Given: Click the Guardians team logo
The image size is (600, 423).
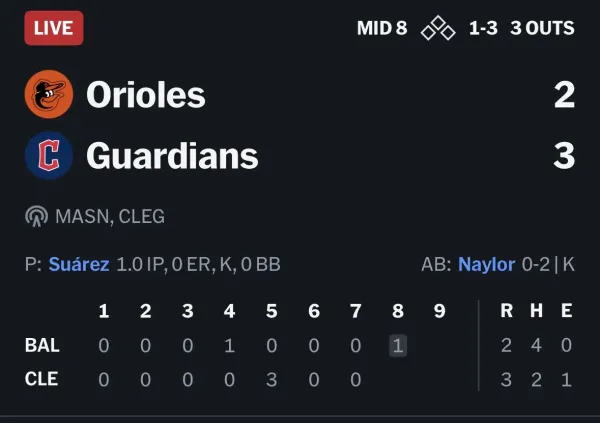Looking at the screenshot, I should [49, 155].
